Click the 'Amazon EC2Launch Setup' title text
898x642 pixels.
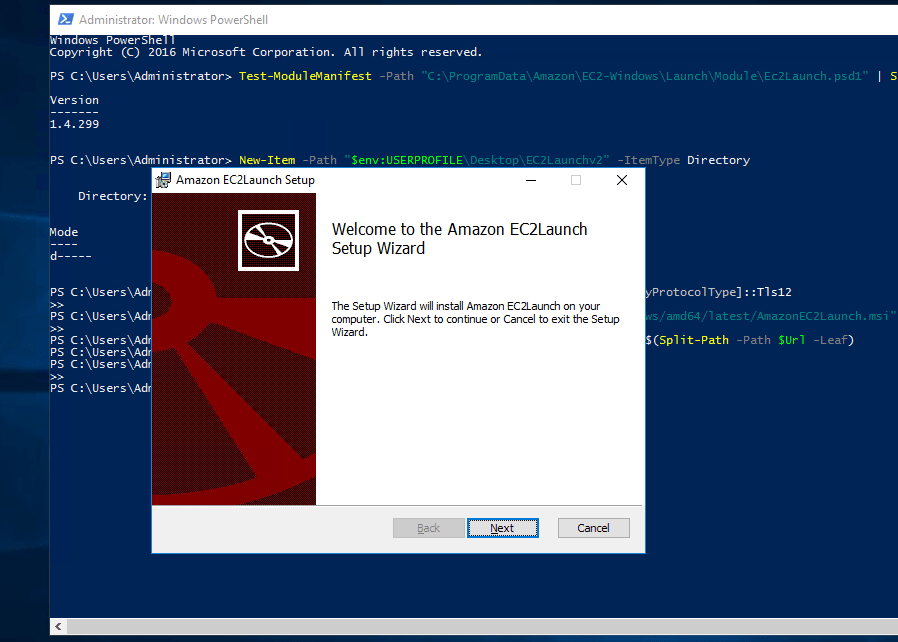click(245, 180)
